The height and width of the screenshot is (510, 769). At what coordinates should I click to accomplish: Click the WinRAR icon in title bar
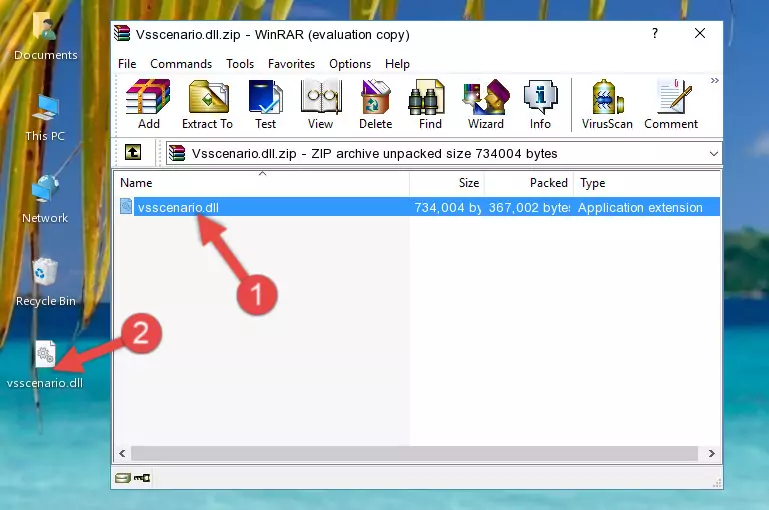[x=122, y=34]
